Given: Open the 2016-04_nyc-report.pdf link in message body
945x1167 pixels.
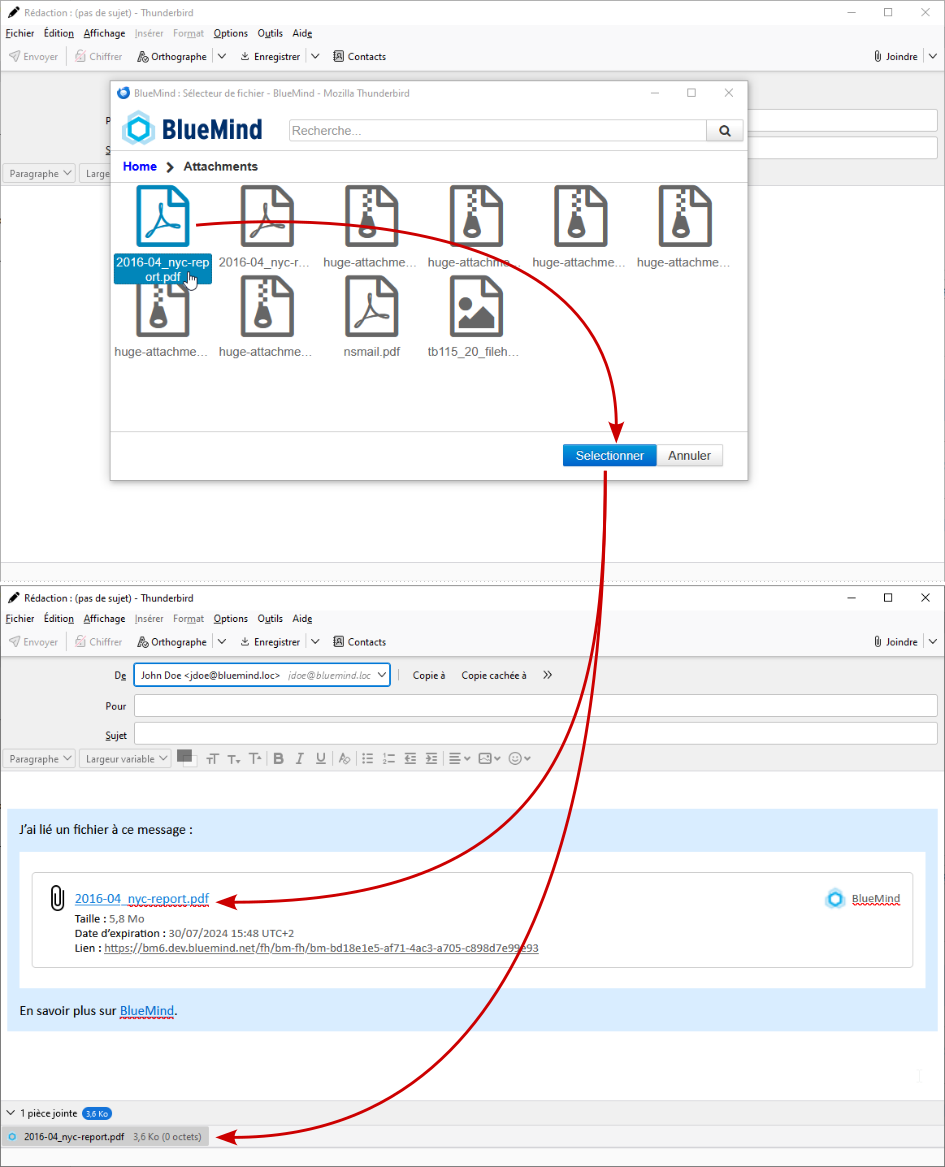Looking at the screenshot, I should (142, 898).
